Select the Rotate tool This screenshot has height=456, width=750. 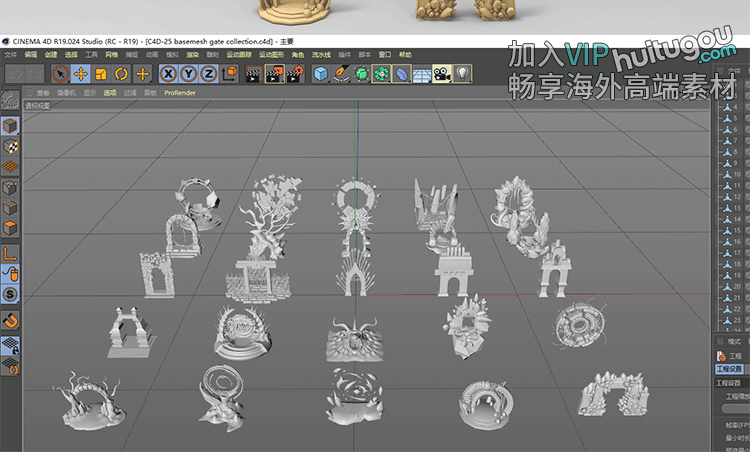click(x=121, y=73)
